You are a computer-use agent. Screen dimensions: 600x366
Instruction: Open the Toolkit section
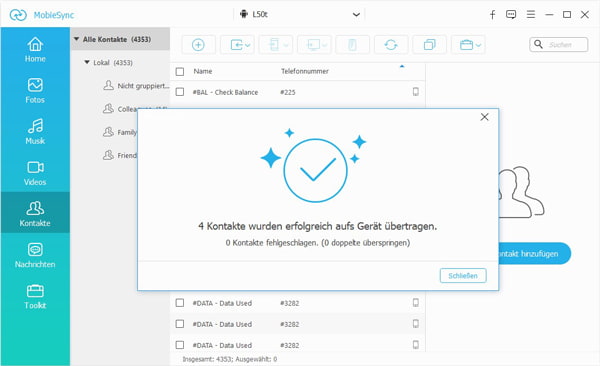tap(35, 296)
